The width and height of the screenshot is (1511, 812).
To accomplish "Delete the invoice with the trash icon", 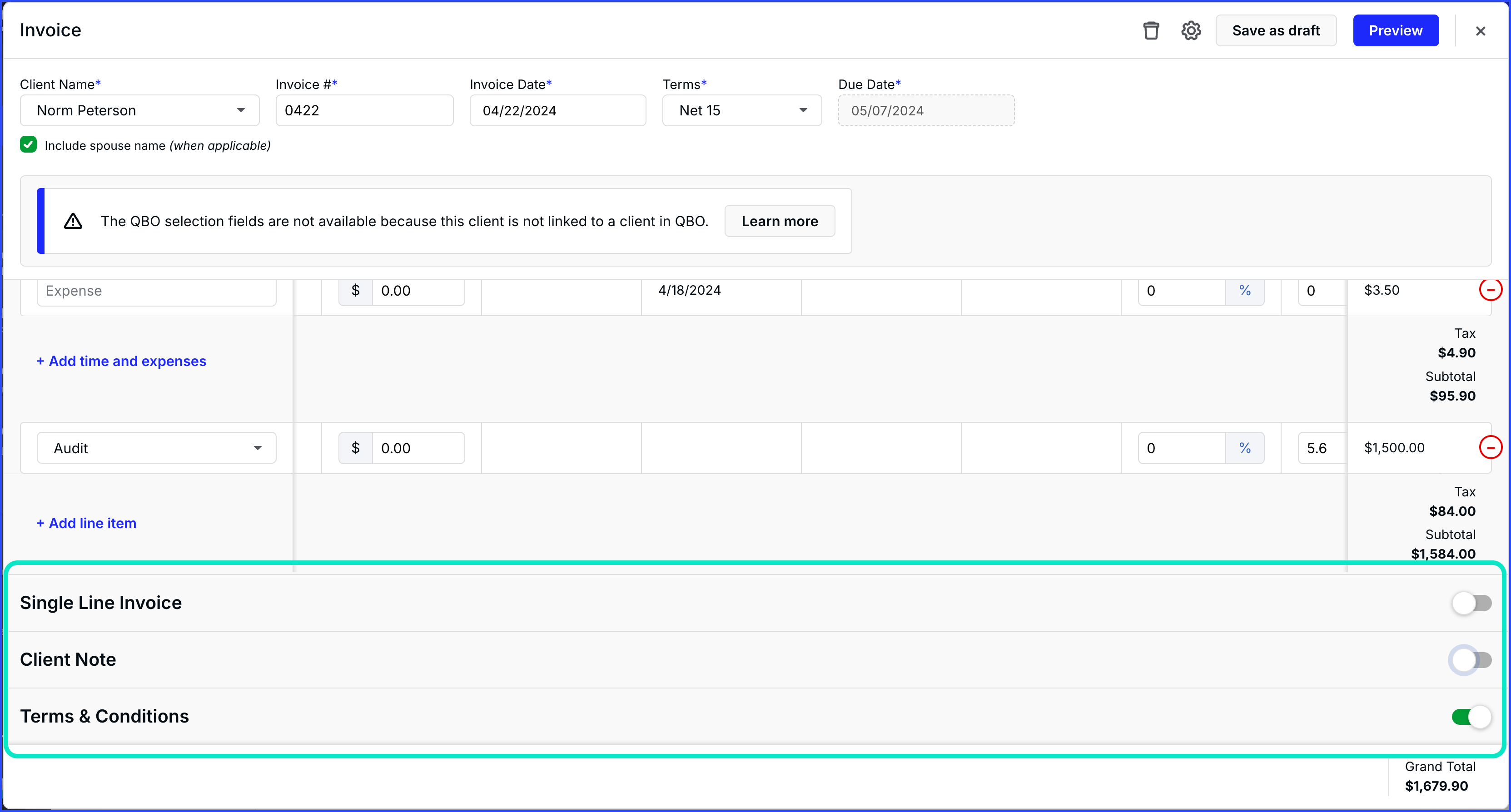I will click(x=1151, y=30).
